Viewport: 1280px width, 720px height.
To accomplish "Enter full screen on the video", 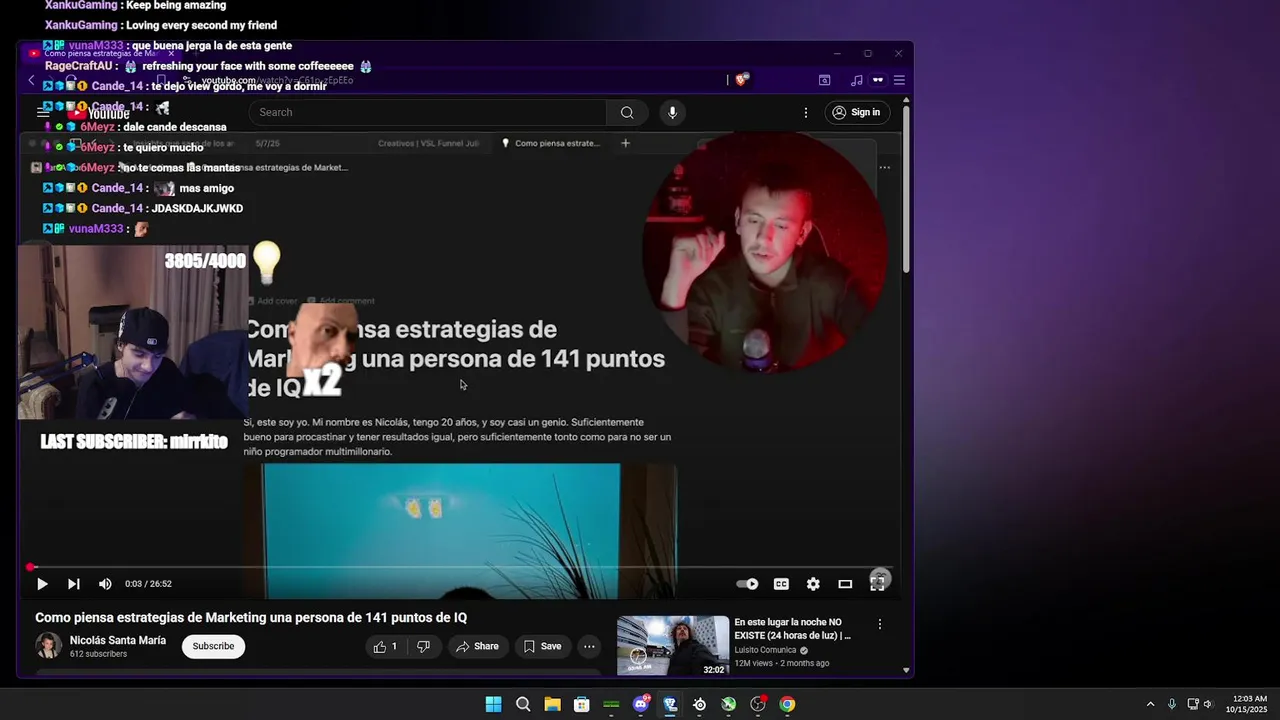I will (x=878, y=583).
